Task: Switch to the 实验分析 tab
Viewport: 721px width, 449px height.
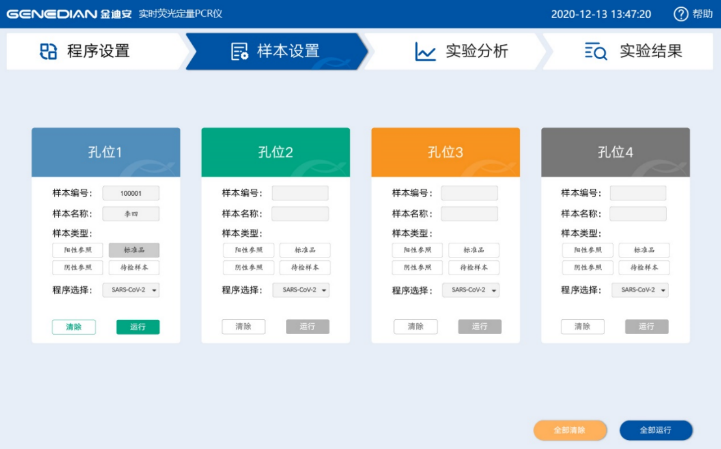Action: pyautogui.click(x=462, y=52)
